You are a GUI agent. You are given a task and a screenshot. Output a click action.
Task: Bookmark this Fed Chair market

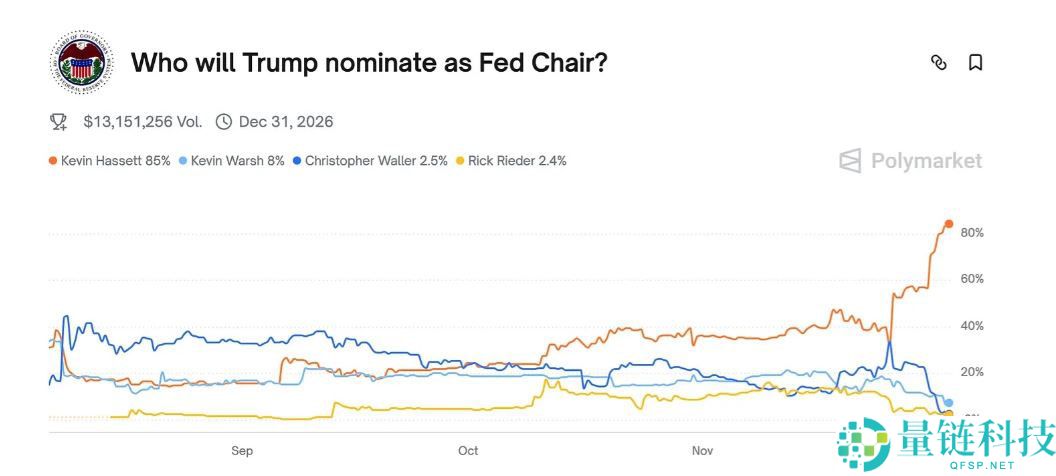(976, 62)
